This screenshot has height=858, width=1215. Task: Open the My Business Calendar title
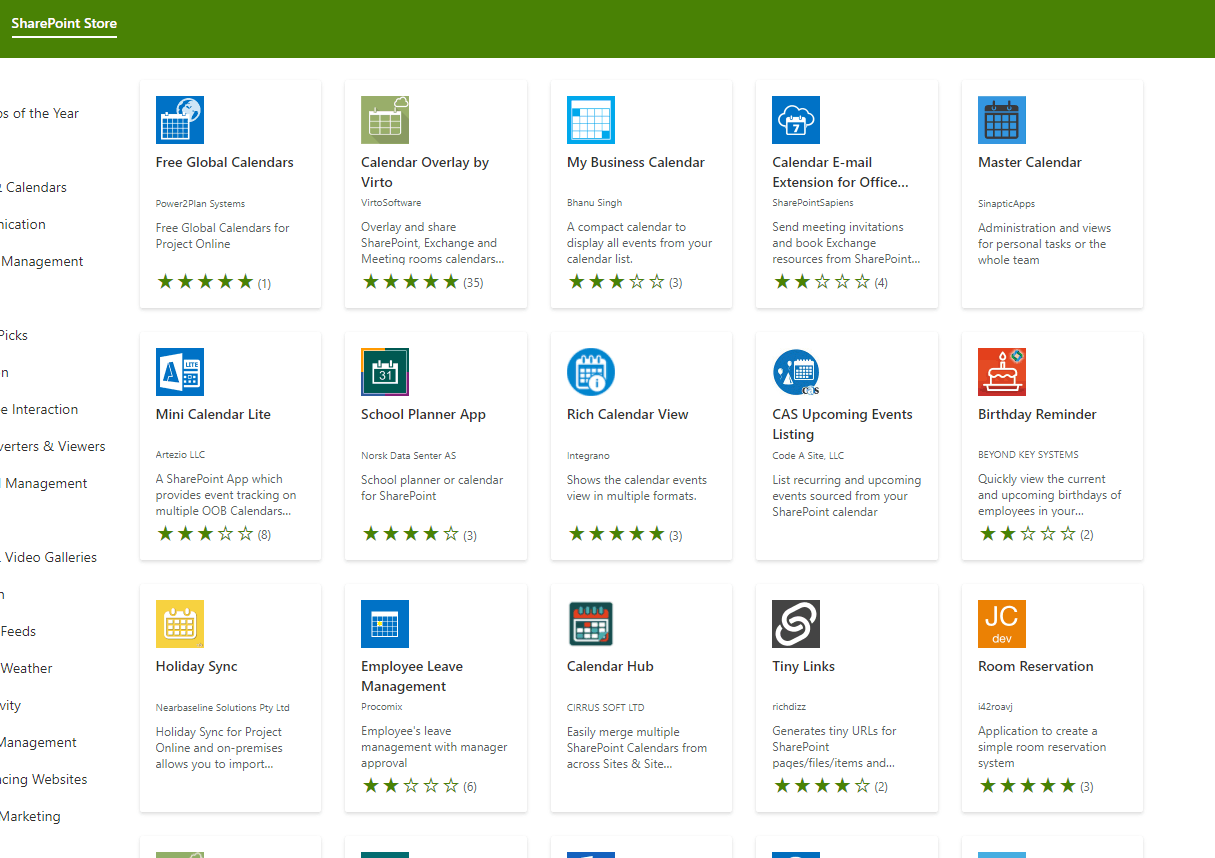tap(636, 162)
